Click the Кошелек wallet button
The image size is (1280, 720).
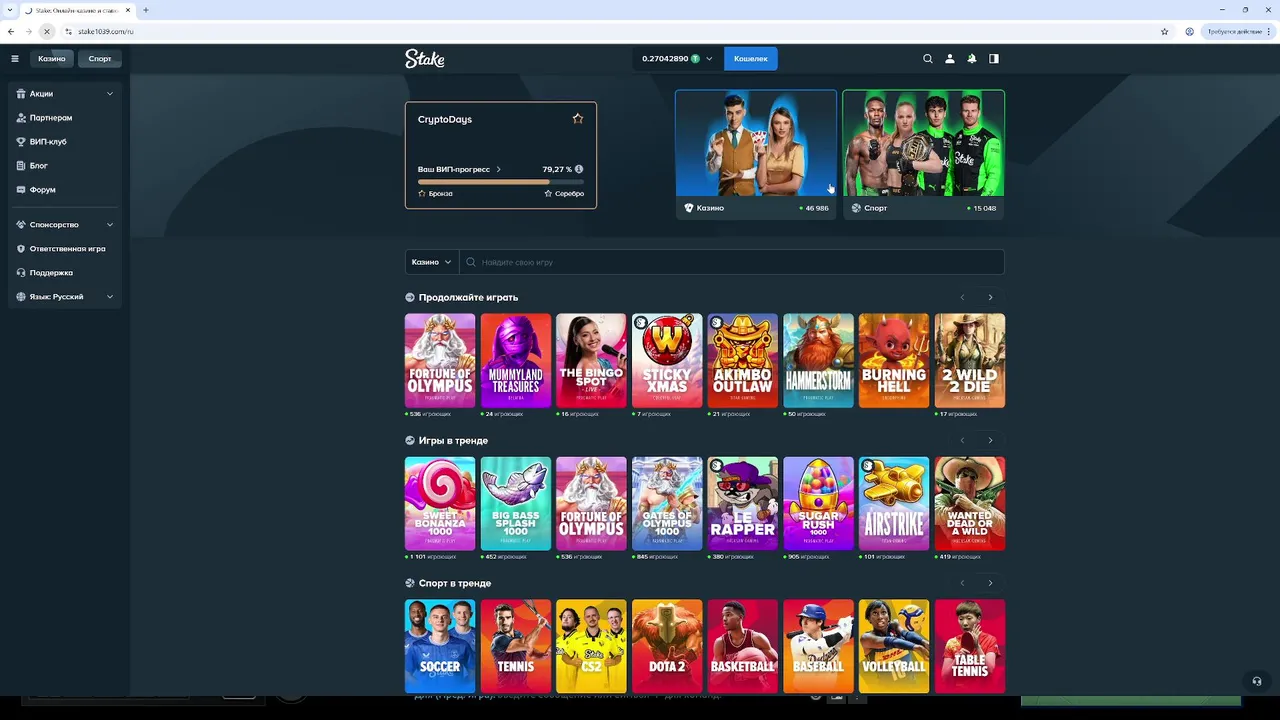click(751, 59)
